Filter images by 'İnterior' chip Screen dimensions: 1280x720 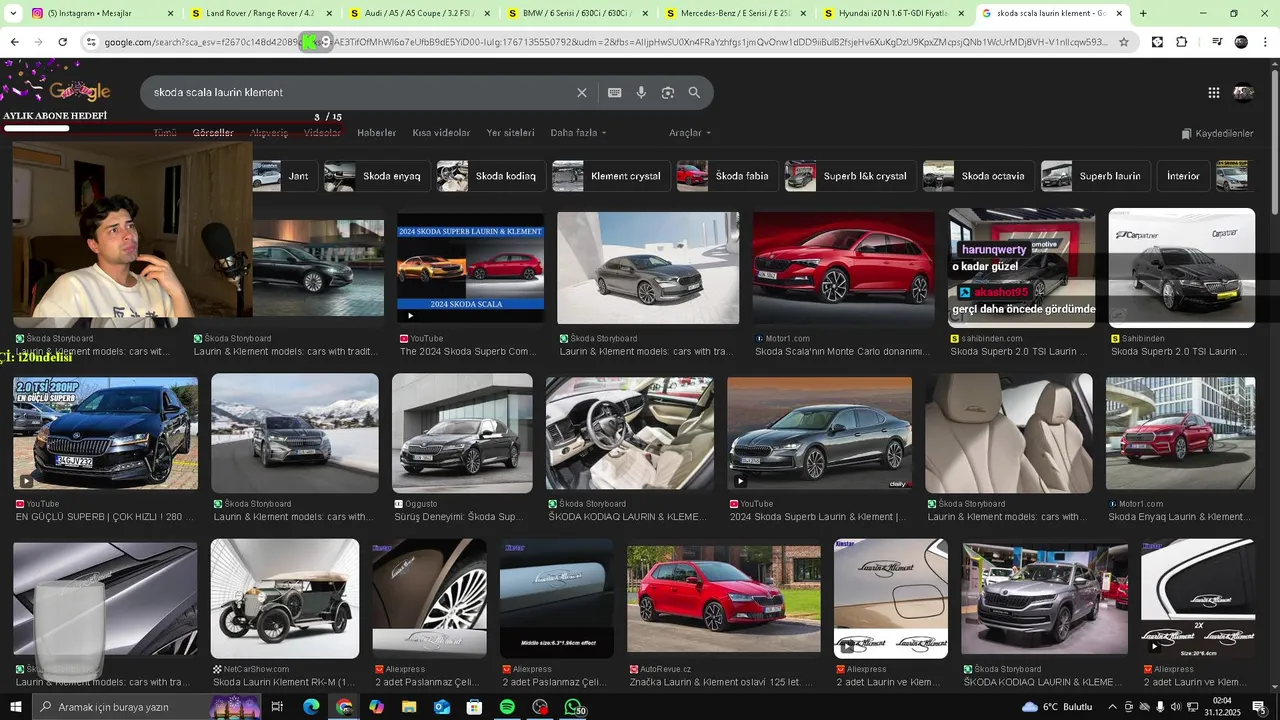tap(1183, 176)
